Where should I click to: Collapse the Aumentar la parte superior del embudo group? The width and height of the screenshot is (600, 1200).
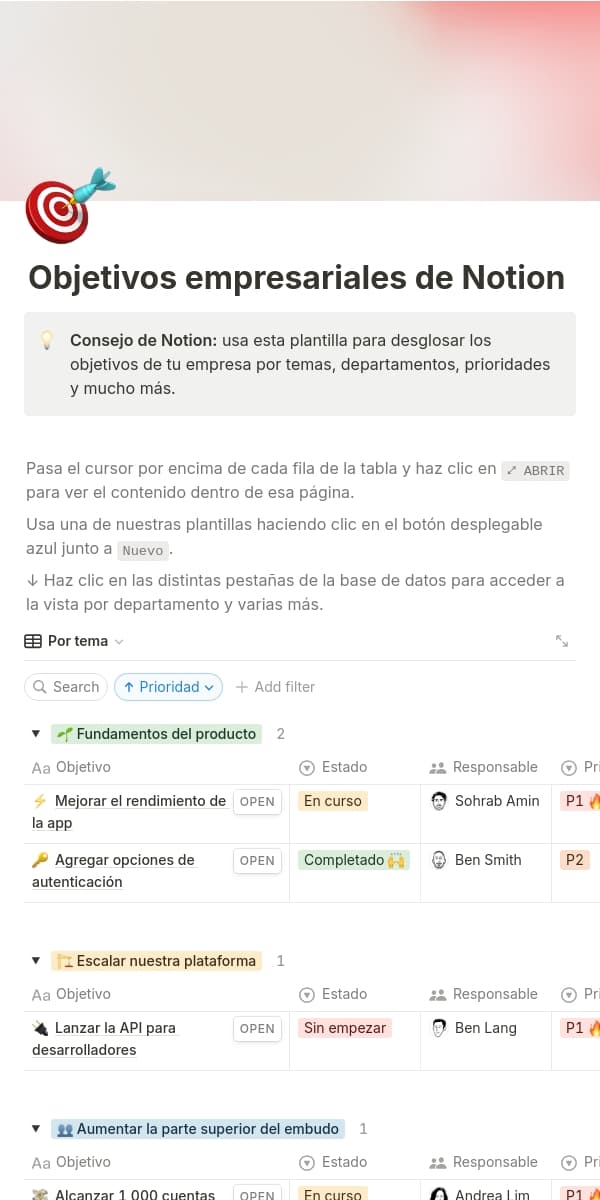(x=36, y=1129)
